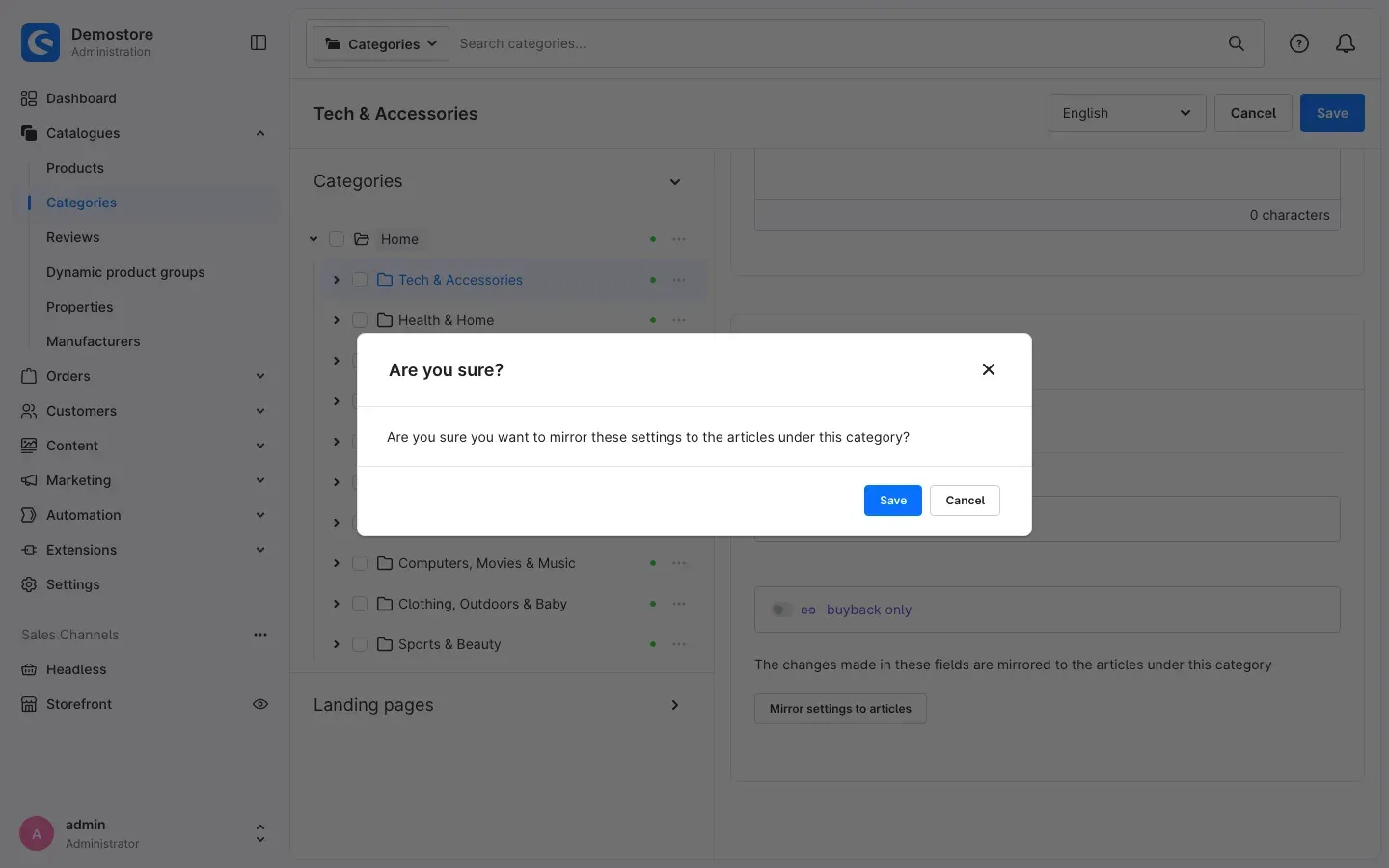The width and height of the screenshot is (1389, 868).
Task: Click Cancel in the confirmation dialog
Action: point(965,501)
